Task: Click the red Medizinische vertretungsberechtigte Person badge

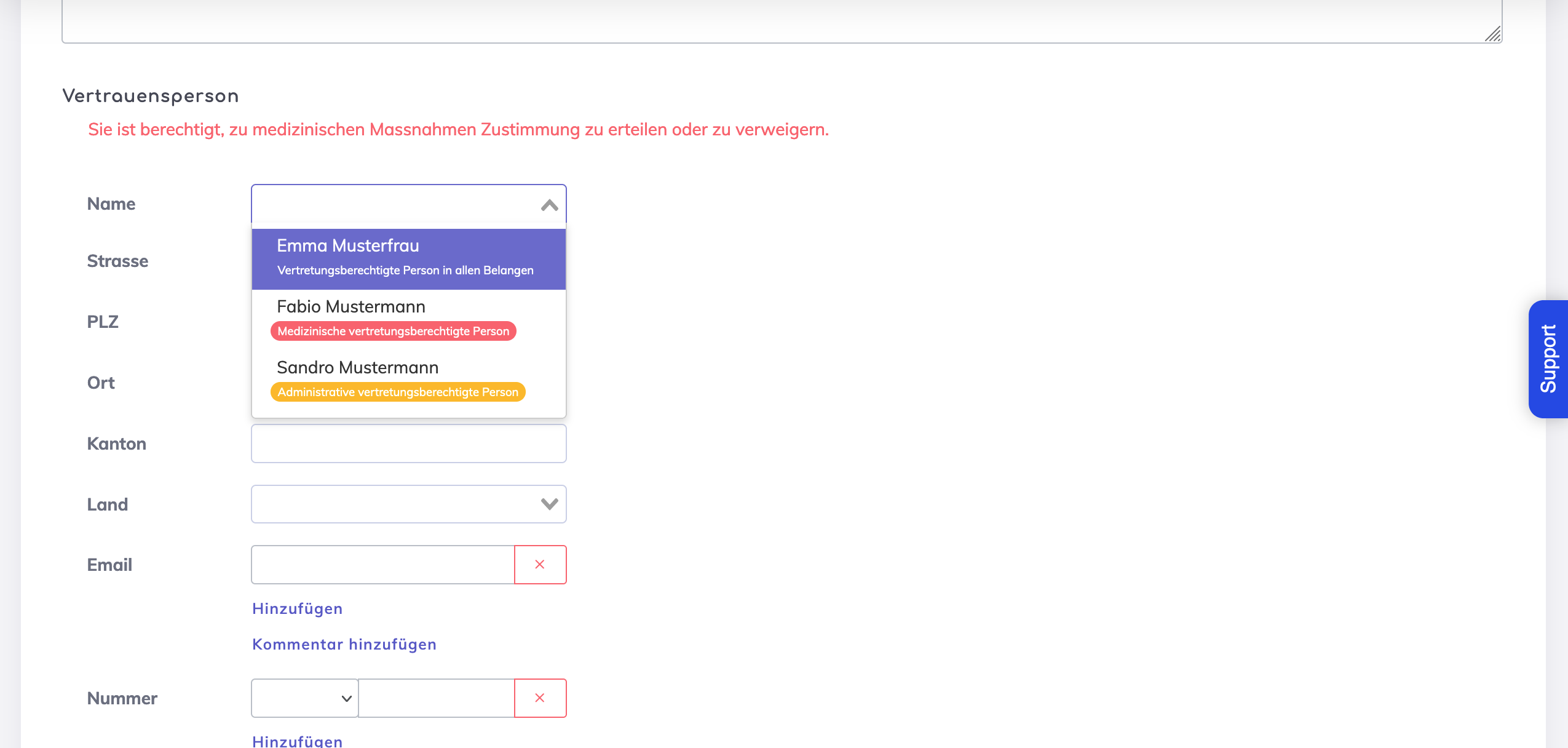Action: [x=393, y=331]
